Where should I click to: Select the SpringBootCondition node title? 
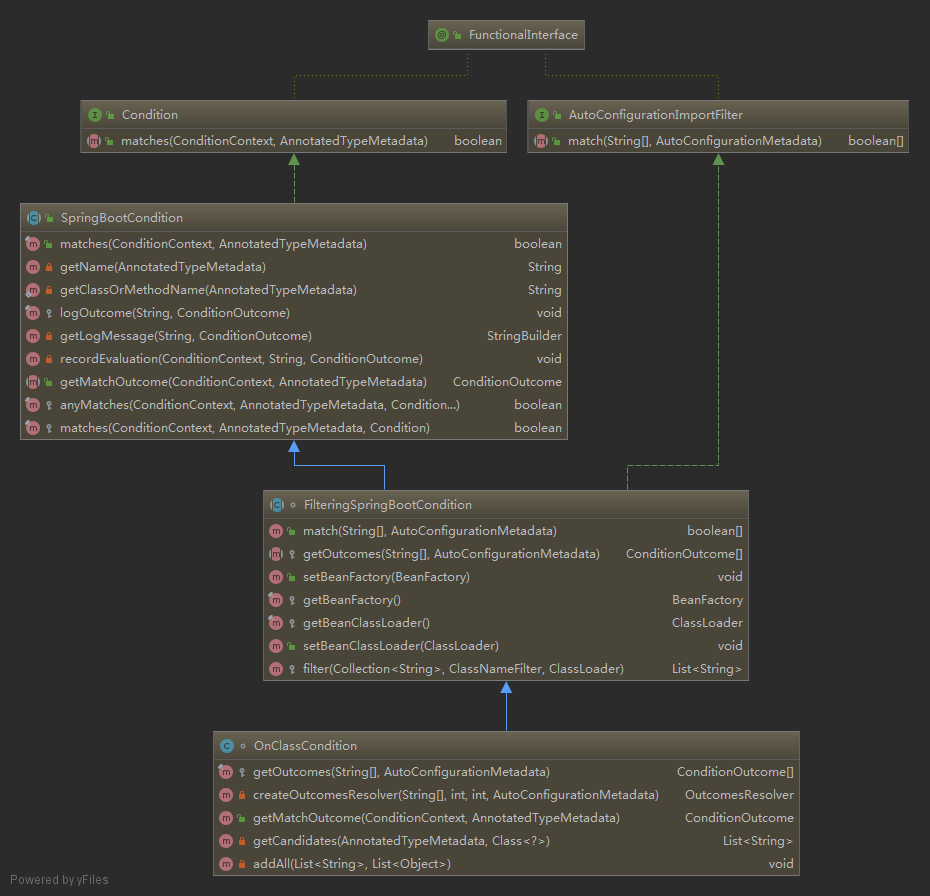pos(122,218)
